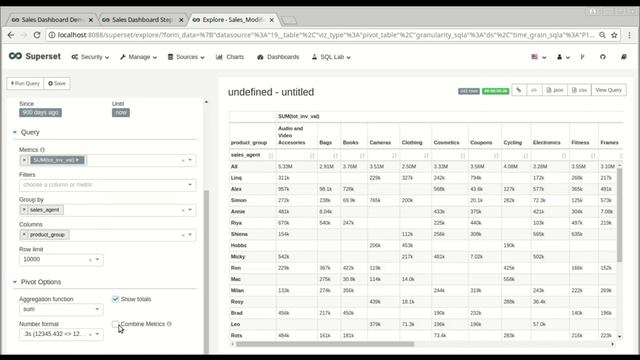
Task: Click the Save button
Action: 57,84
